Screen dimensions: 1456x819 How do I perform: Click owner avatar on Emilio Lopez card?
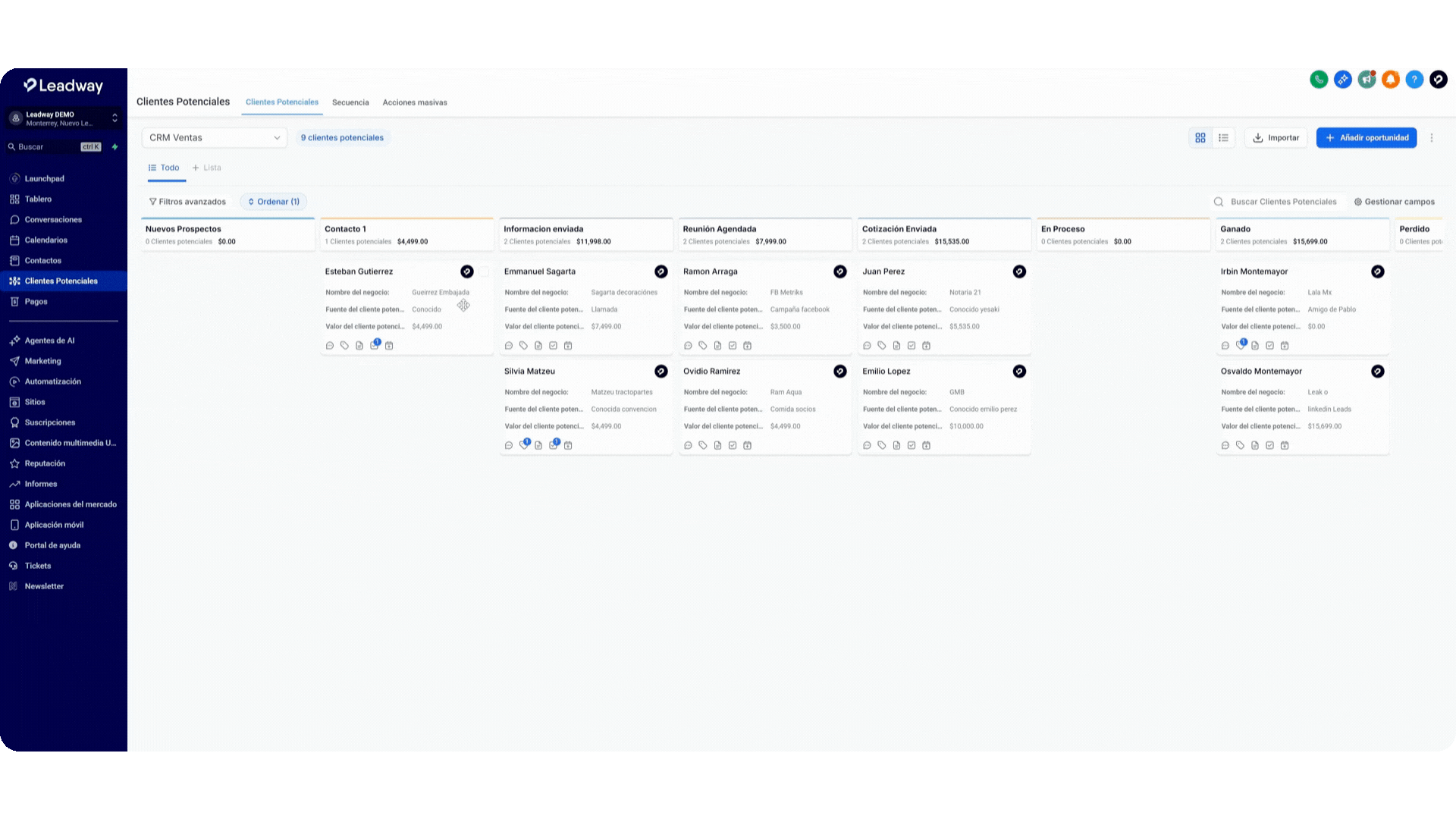[x=1019, y=372]
